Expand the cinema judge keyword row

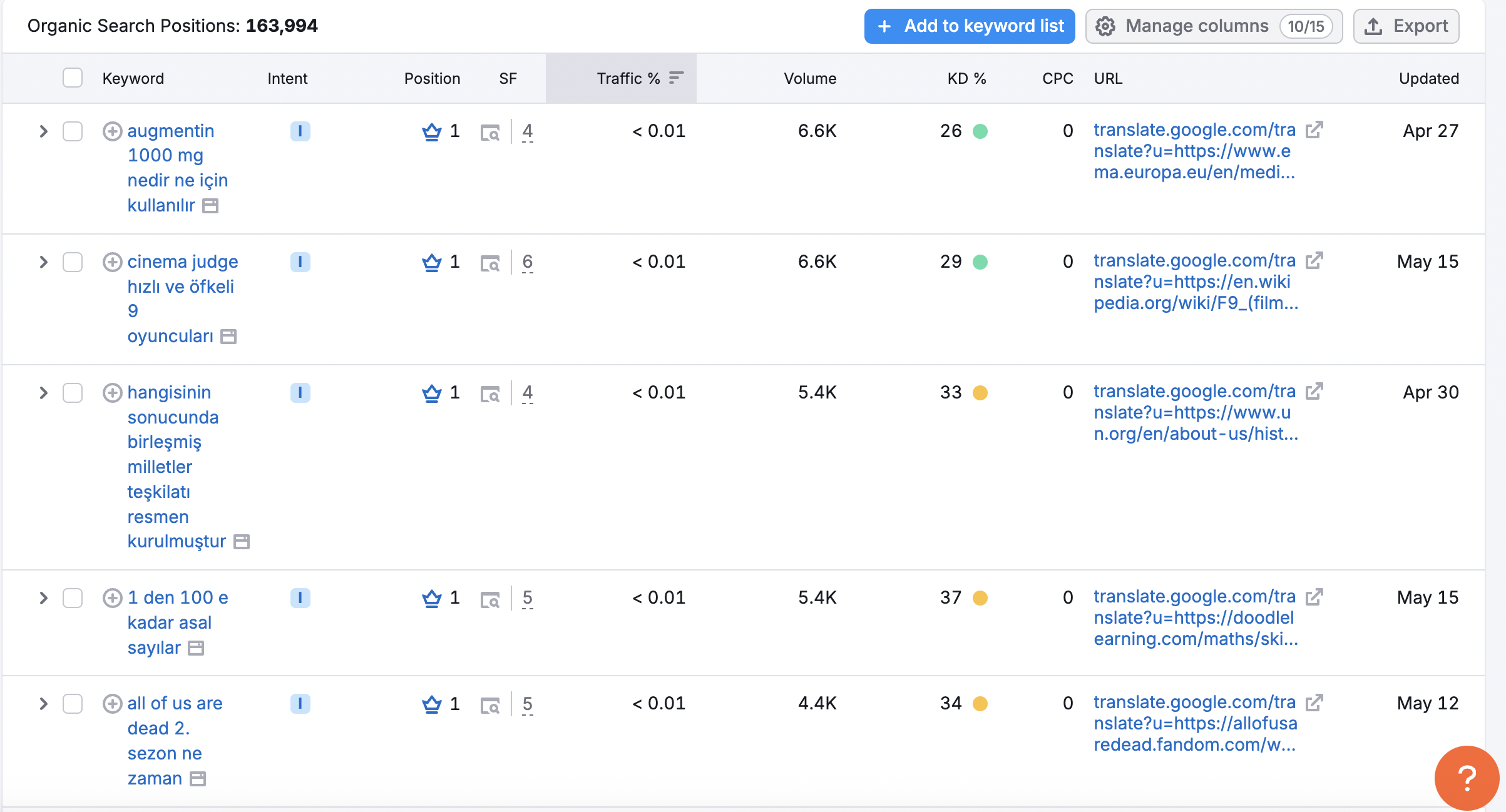pos(43,262)
